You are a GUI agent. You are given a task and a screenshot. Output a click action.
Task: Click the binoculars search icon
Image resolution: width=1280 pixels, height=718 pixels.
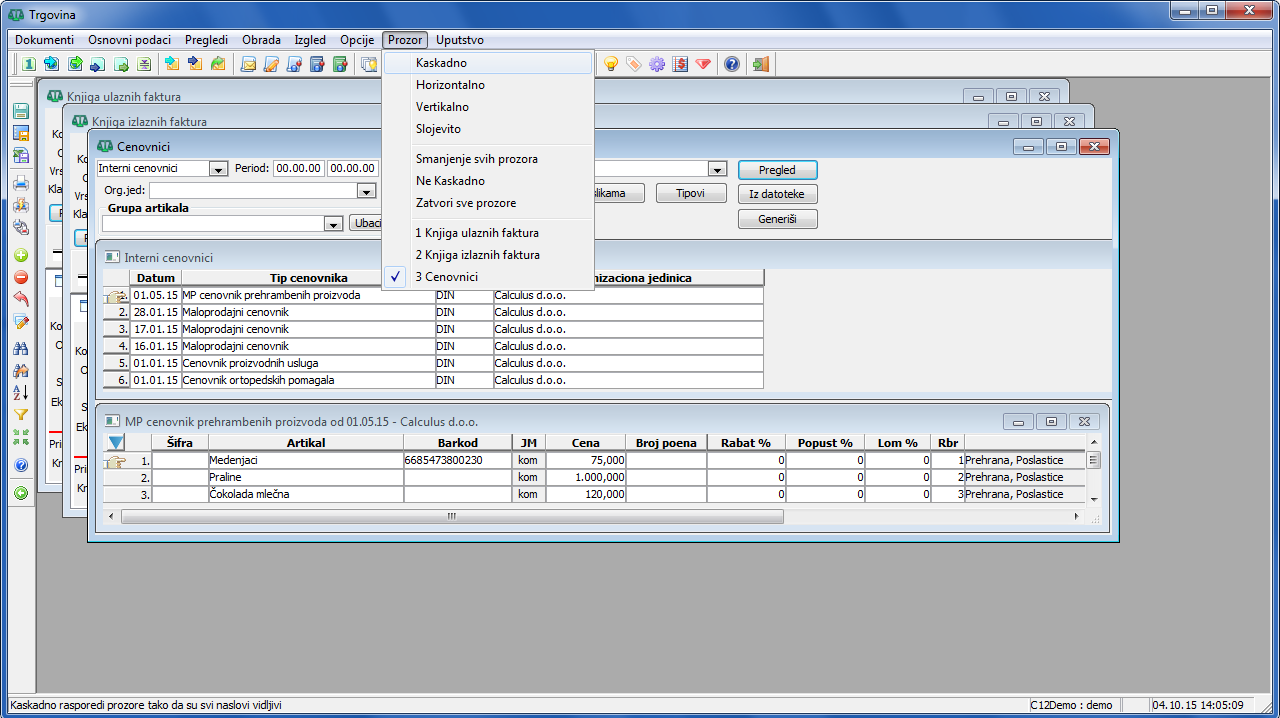click(x=21, y=349)
